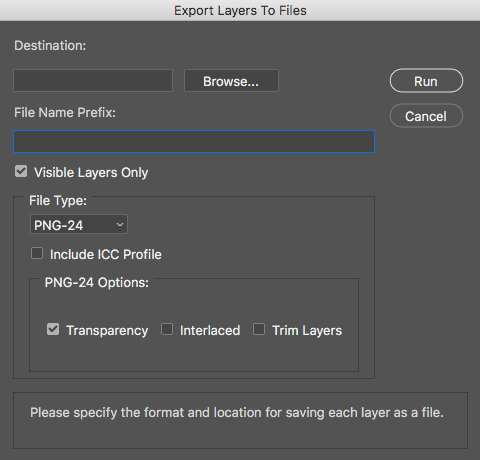Click the File Name Prefix: label
This screenshot has width=480, height=460.
65,113
